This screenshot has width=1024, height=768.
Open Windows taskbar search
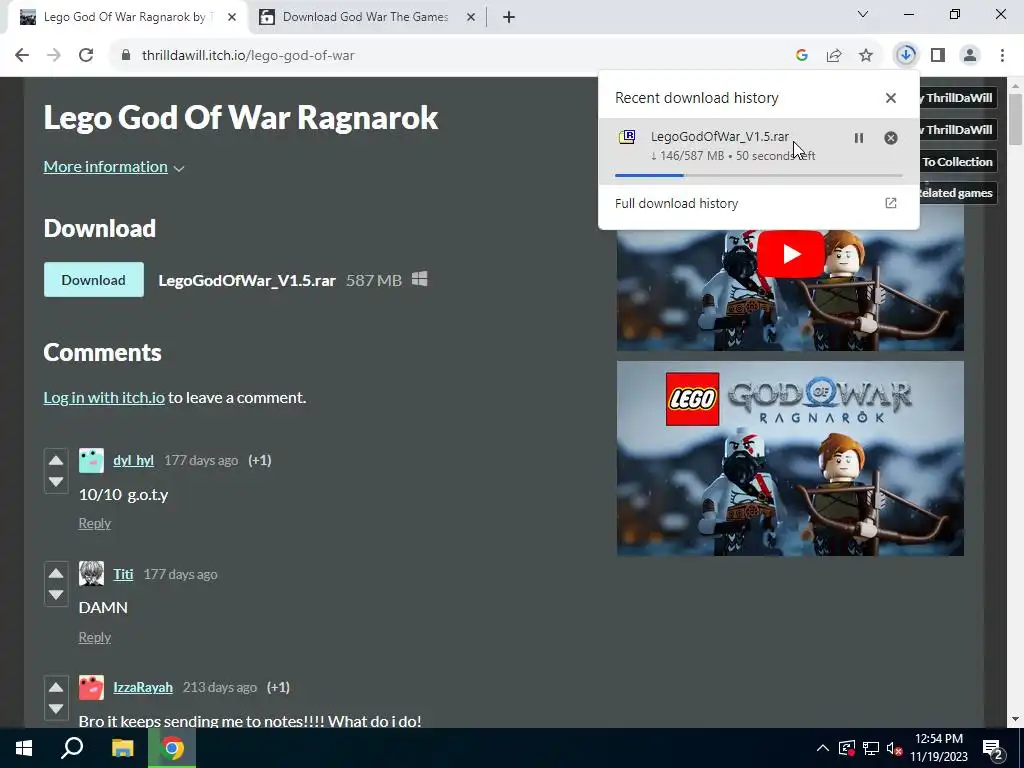[x=72, y=748]
